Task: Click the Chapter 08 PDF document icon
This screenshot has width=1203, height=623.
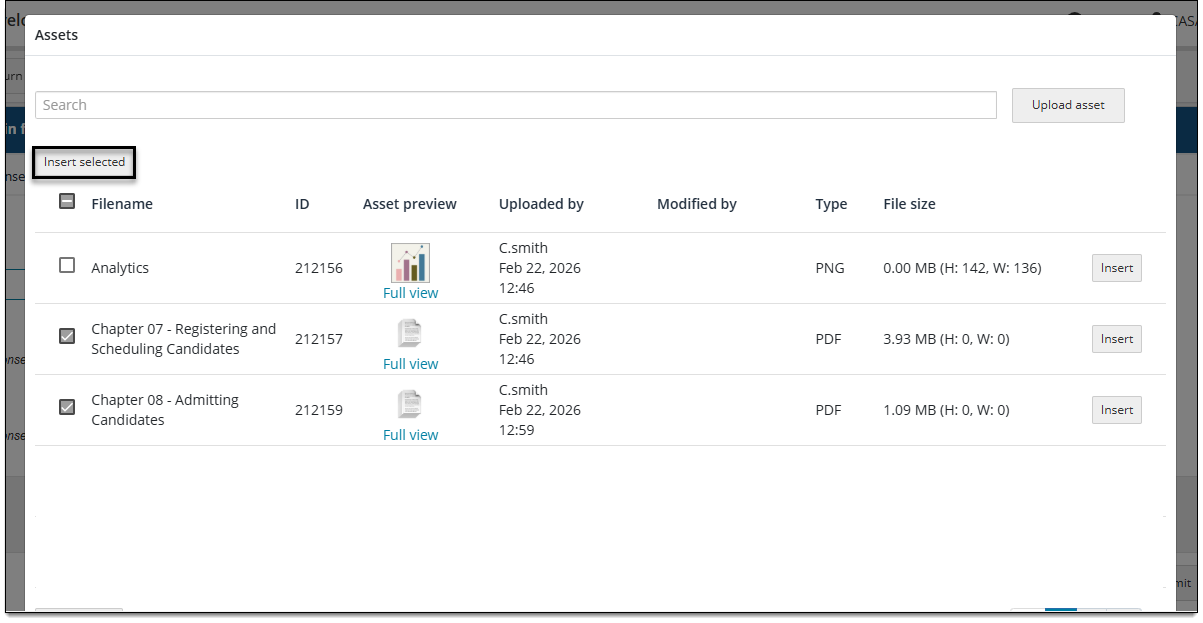Action: pos(409,405)
